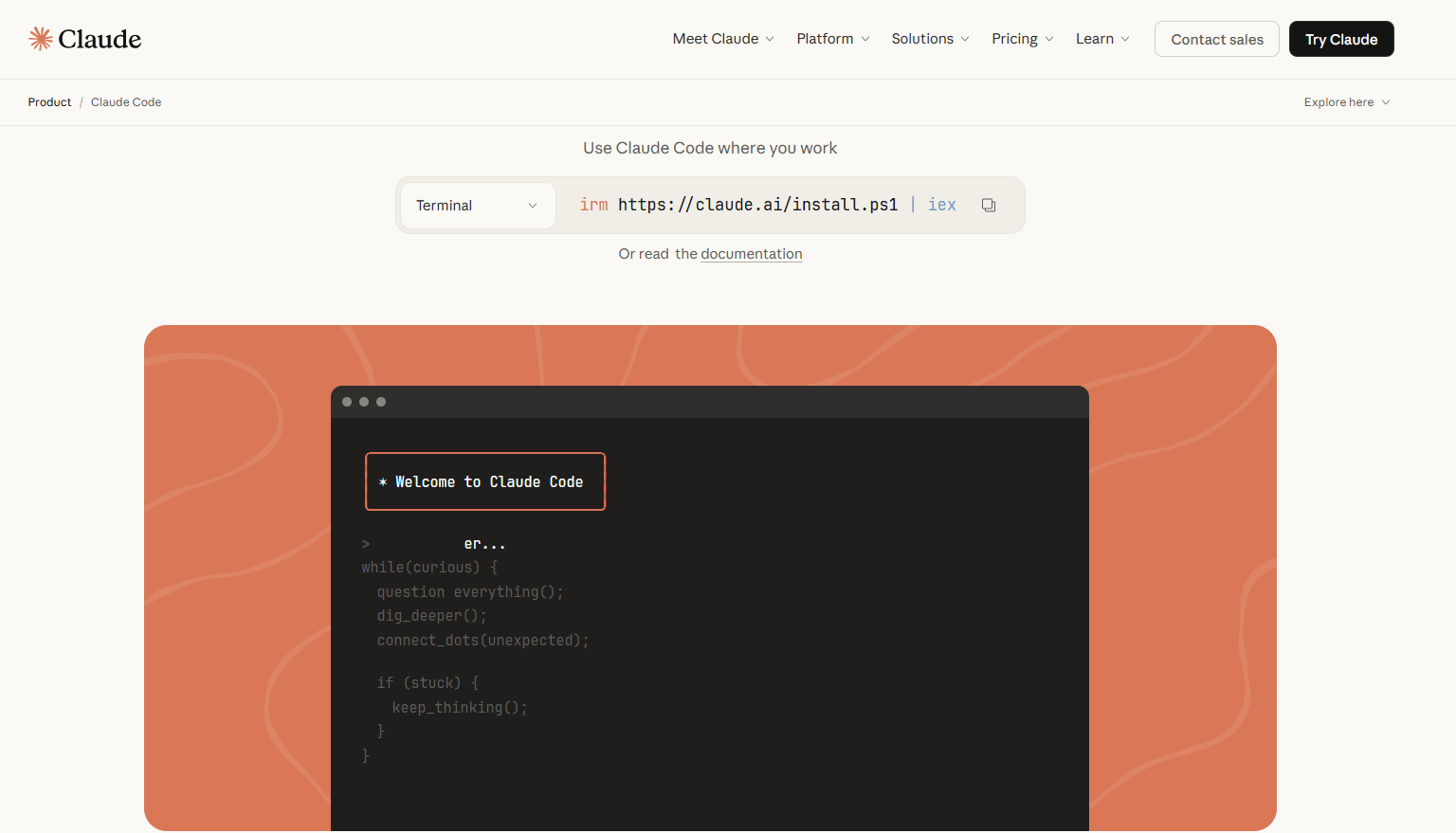Screen dimensions: 1456x833
Task: Click the 'irm' command keyword
Action: (593, 205)
